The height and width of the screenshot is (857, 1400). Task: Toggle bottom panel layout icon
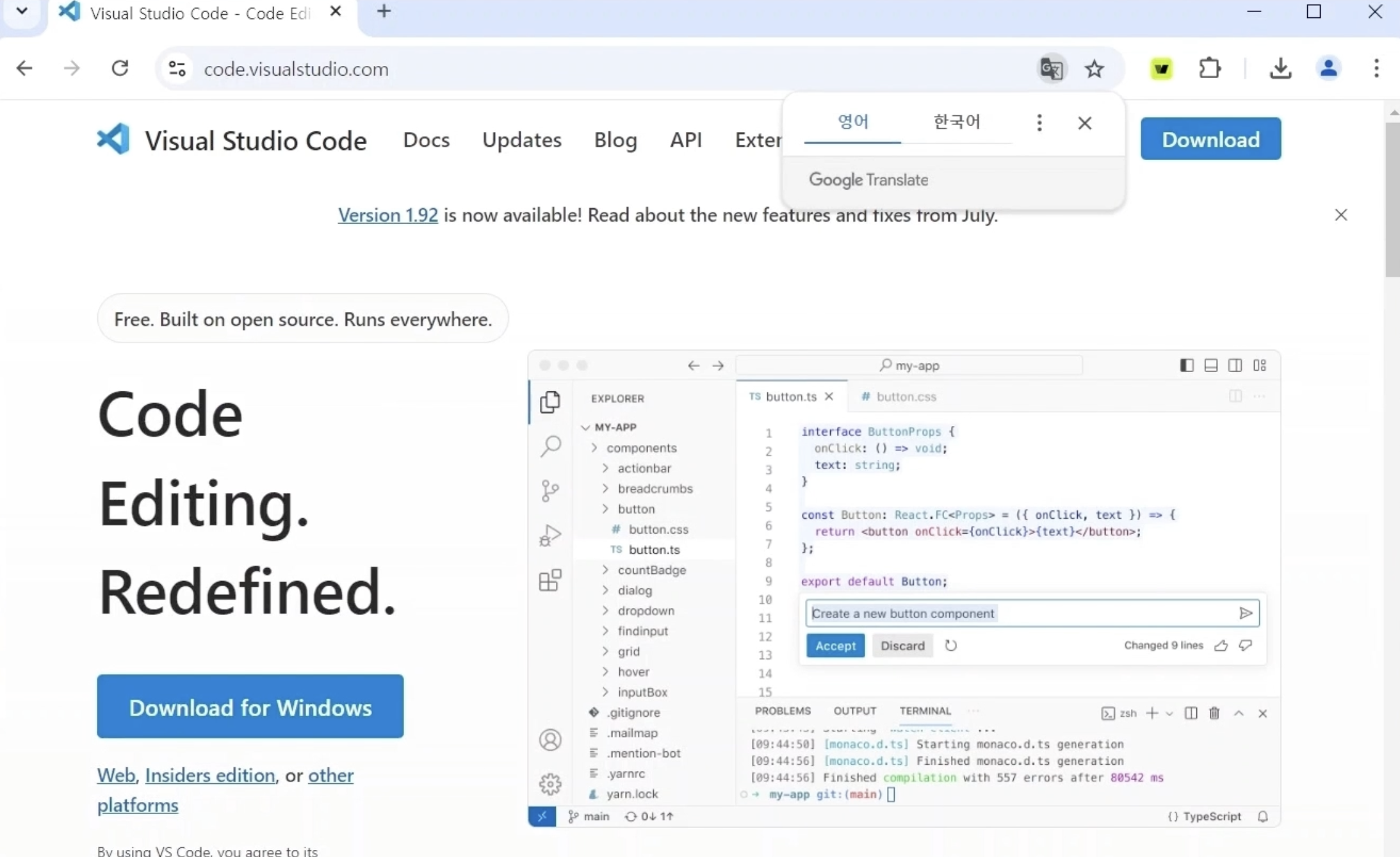[1211, 365]
